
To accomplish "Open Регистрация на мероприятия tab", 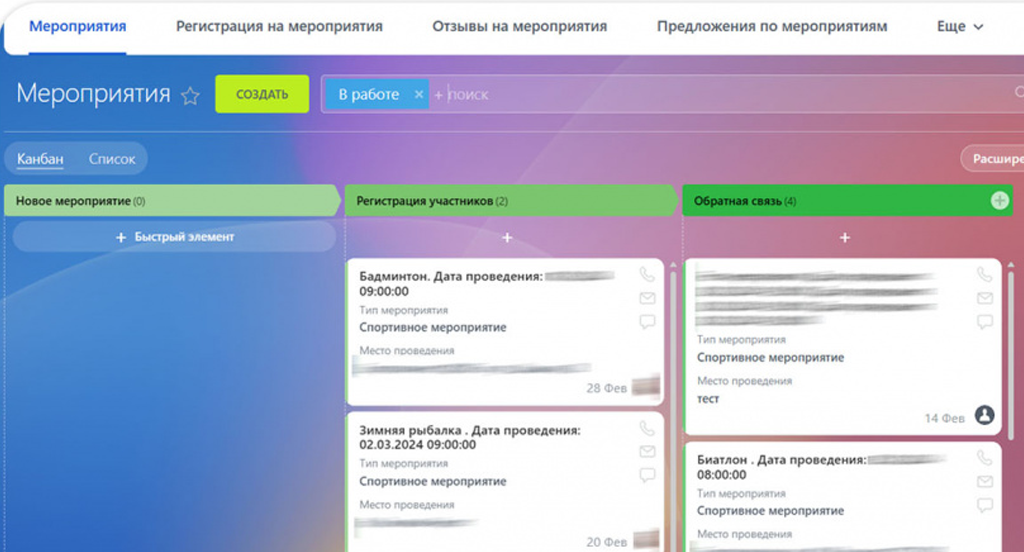I will pos(279,27).
